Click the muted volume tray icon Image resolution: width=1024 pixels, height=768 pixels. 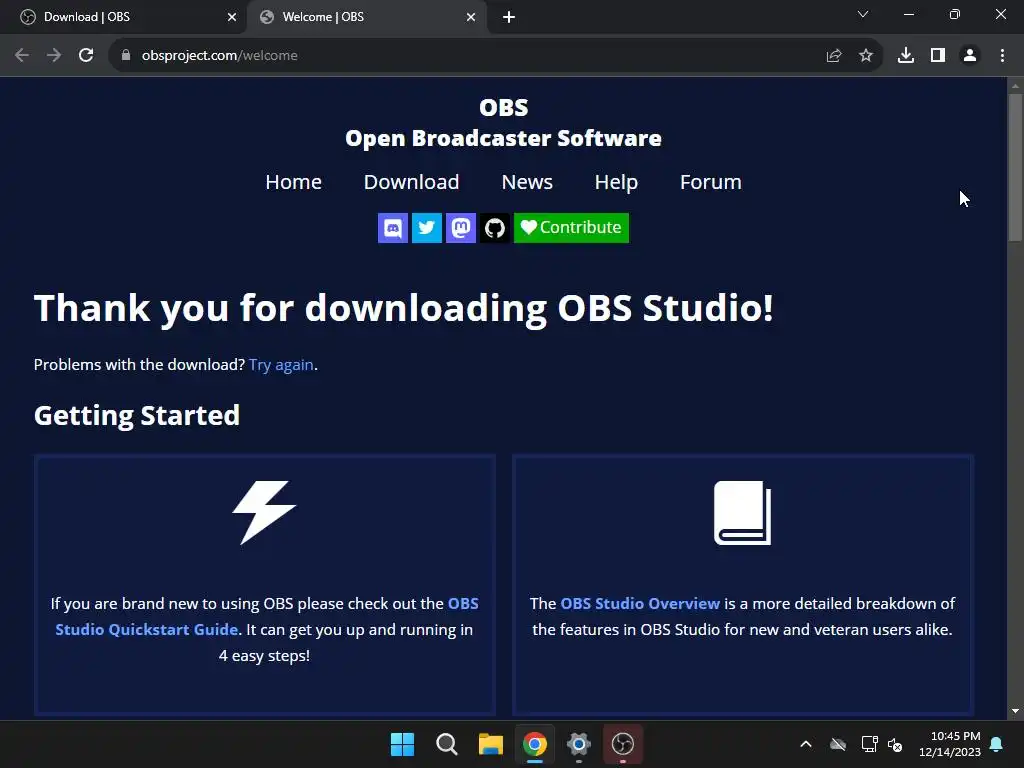pos(895,744)
